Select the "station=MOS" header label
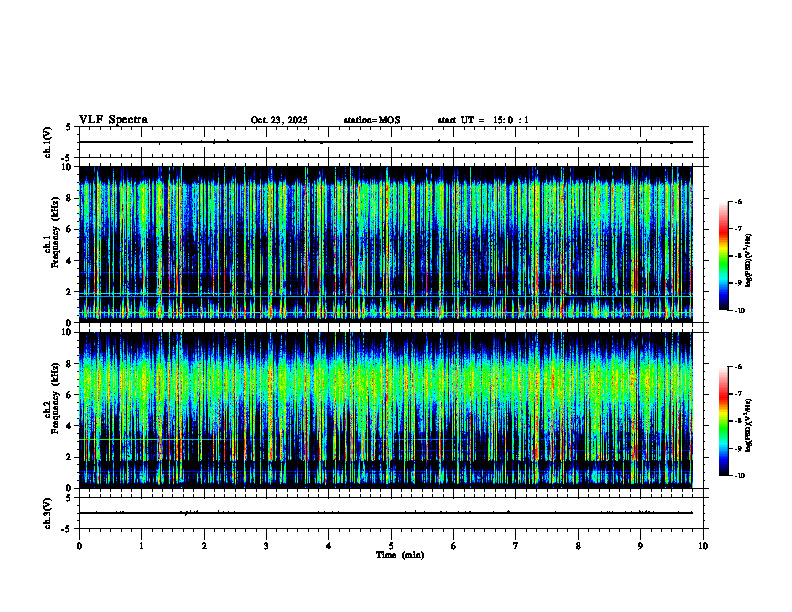This screenshot has width=792, height=612. 372,120
